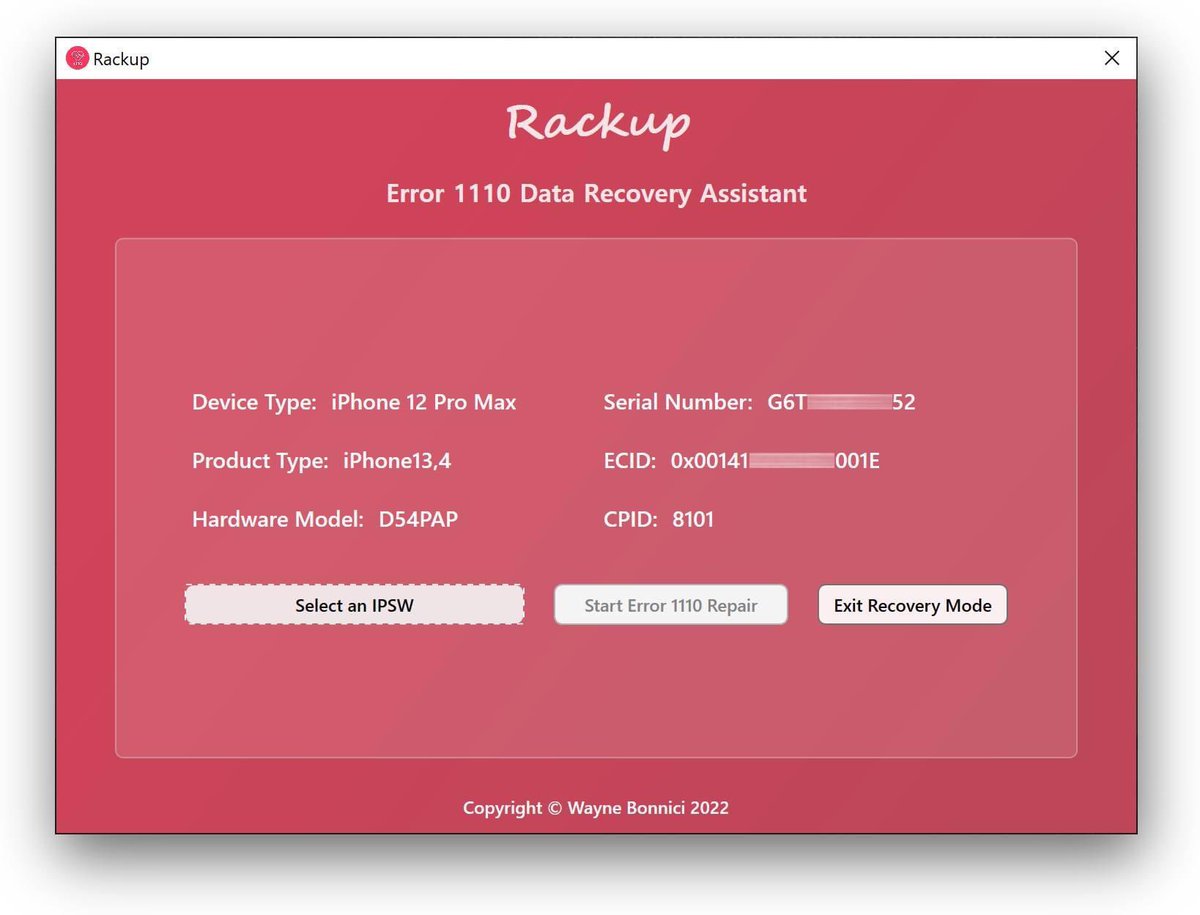Select the ECID value starting 0x00141

click(775, 461)
